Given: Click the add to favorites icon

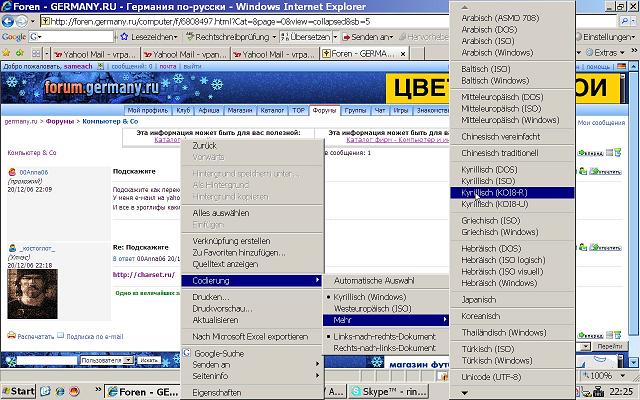Looking at the screenshot, I should pyautogui.click(x=20, y=53).
